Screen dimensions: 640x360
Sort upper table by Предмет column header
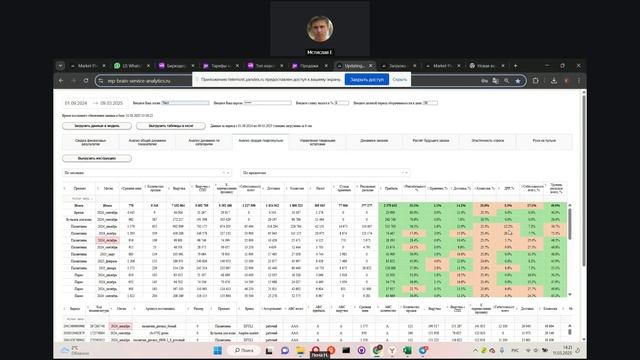80,189
